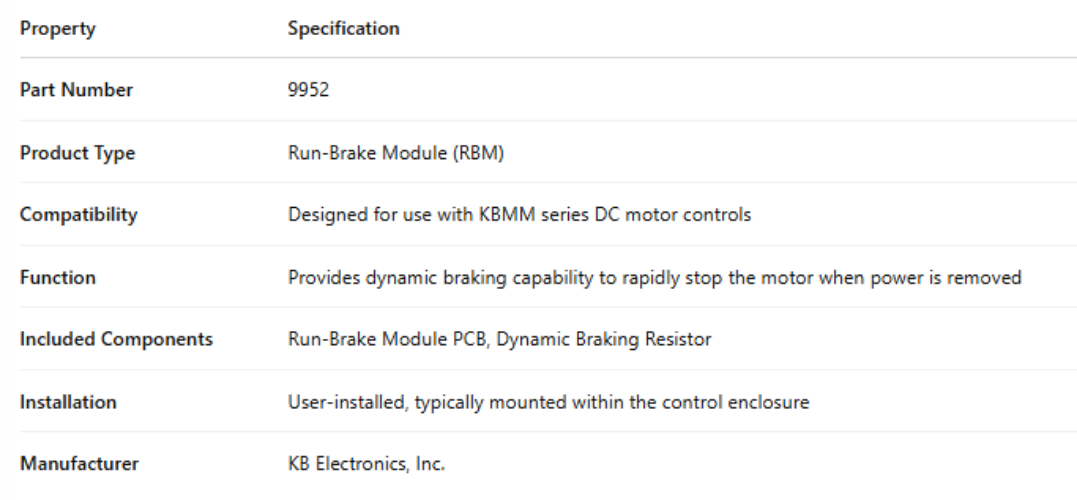Select the Function row label
Image resolution: width=1077 pixels, height=500 pixels.
pyautogui.click(x=57, y=277)
